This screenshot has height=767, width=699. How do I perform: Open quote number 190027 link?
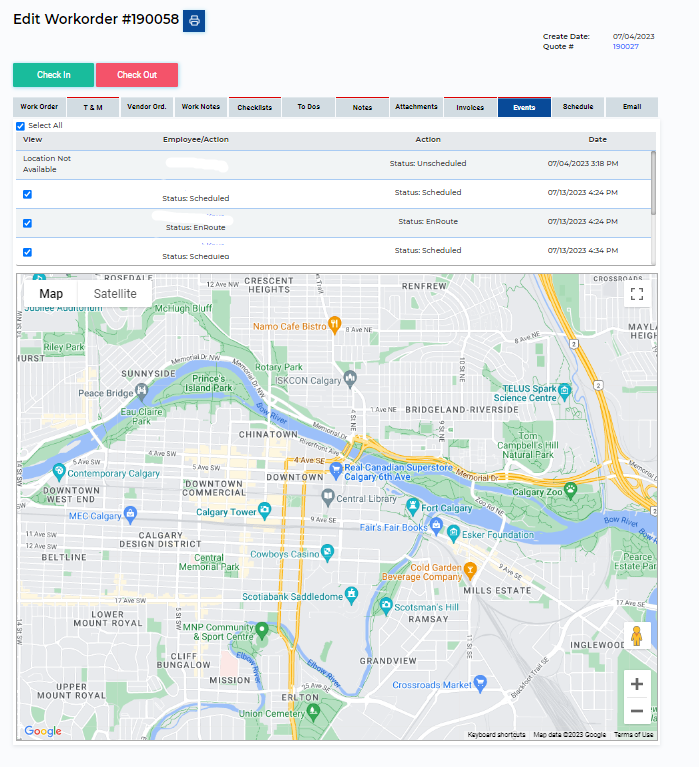click(x=626, y=46)
